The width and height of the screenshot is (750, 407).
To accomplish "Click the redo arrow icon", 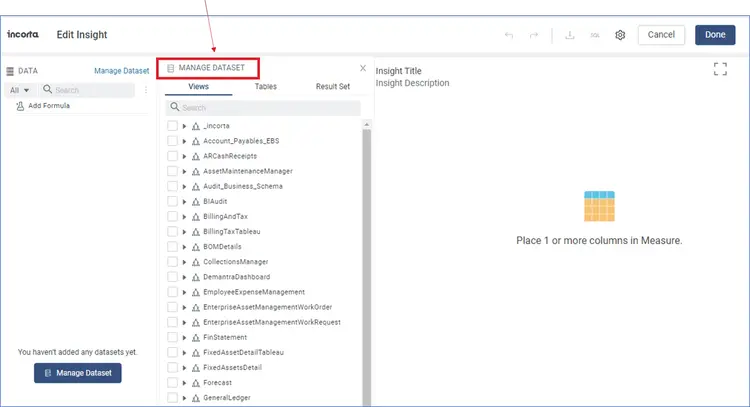I will [534, 35].
